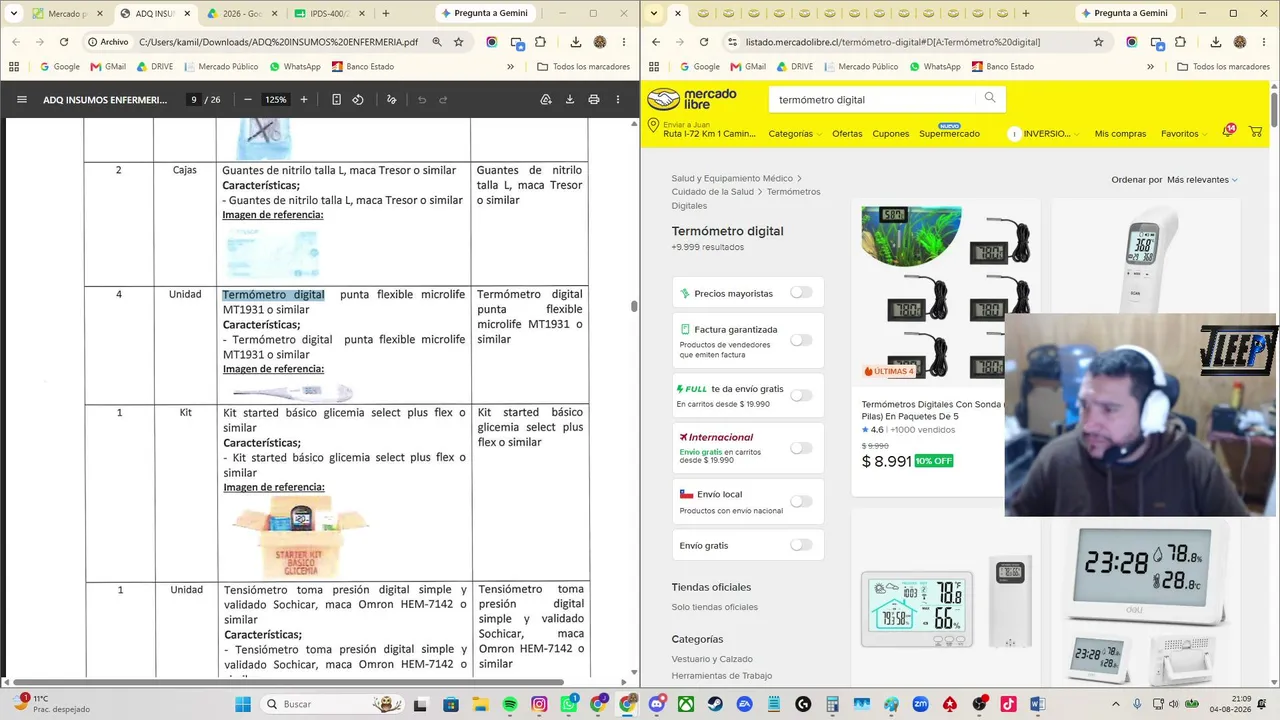Image resolution: width=1280 pixels, height=720 pixels.
Task: Show more bookmarks chevron in MercadoLibre window
Action: click(1150, 67)
